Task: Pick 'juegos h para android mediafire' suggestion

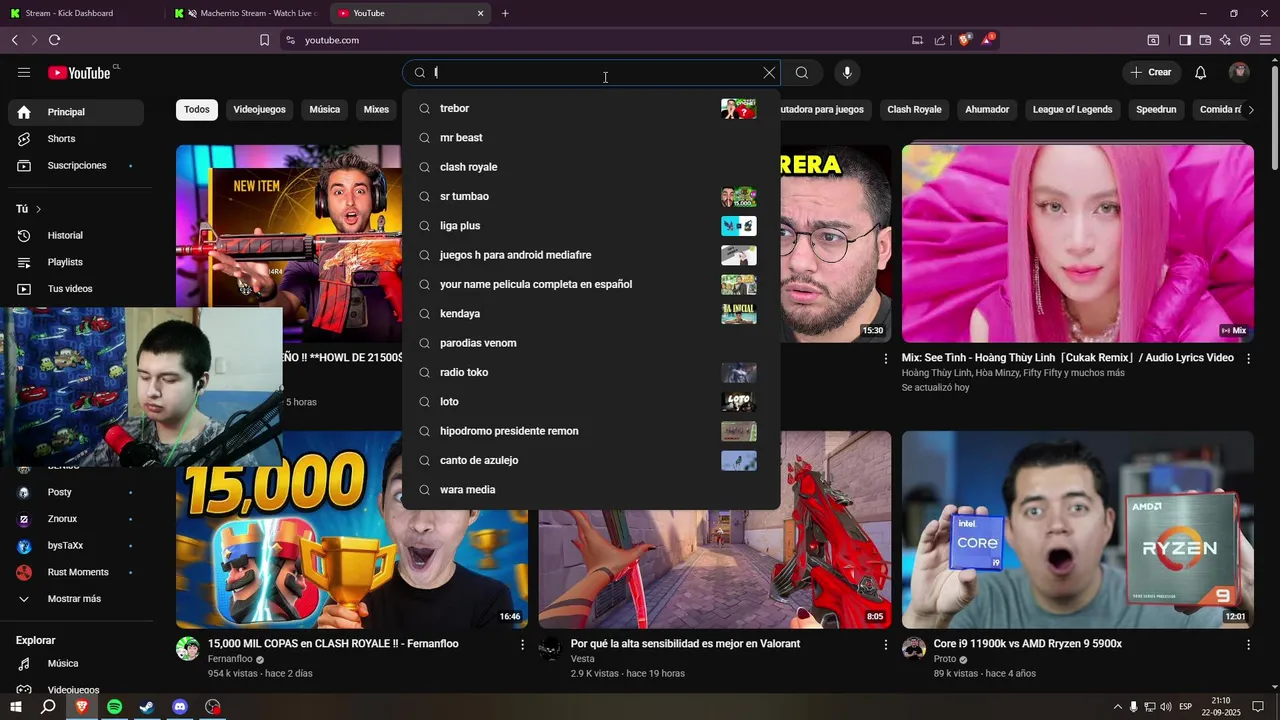Action: point(591,255)
